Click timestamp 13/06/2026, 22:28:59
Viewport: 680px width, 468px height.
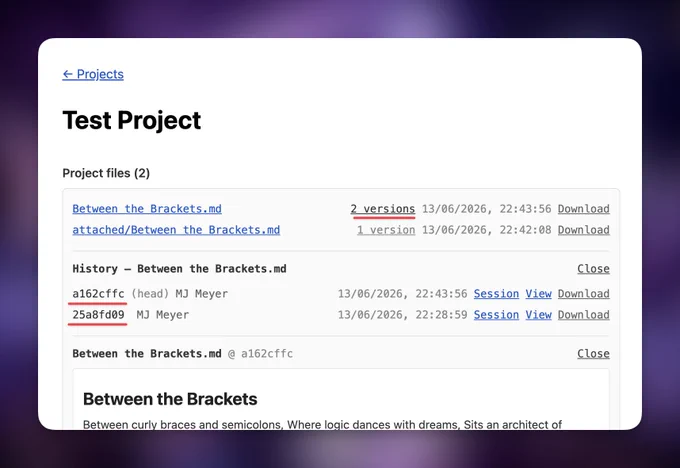click(x=402, y=315)
